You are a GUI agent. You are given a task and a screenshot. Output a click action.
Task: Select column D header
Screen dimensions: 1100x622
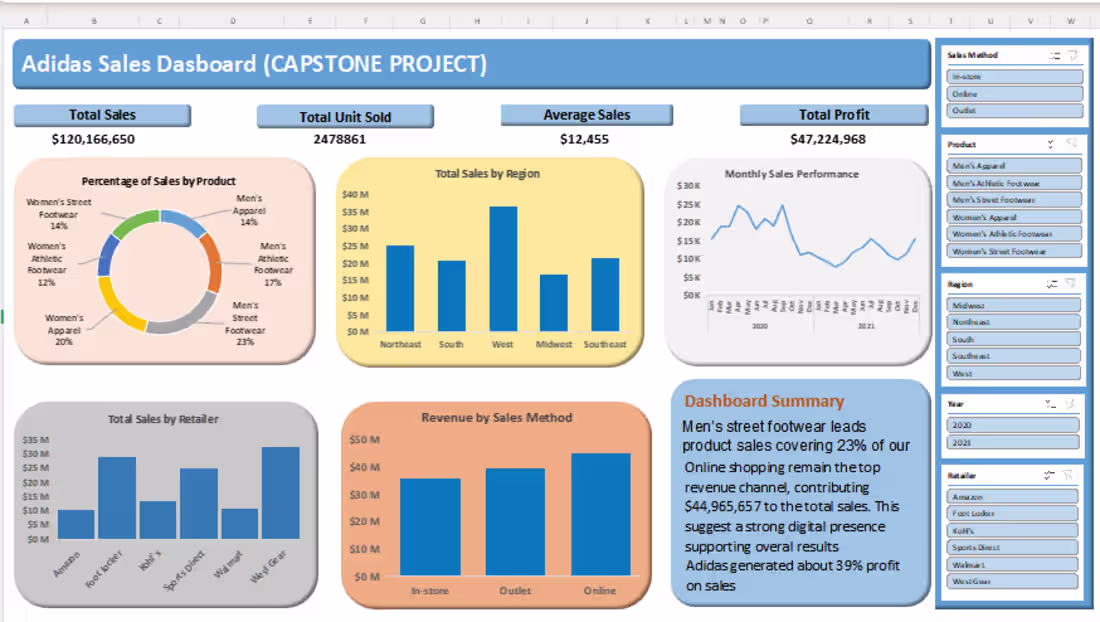(x=233, y=21)
